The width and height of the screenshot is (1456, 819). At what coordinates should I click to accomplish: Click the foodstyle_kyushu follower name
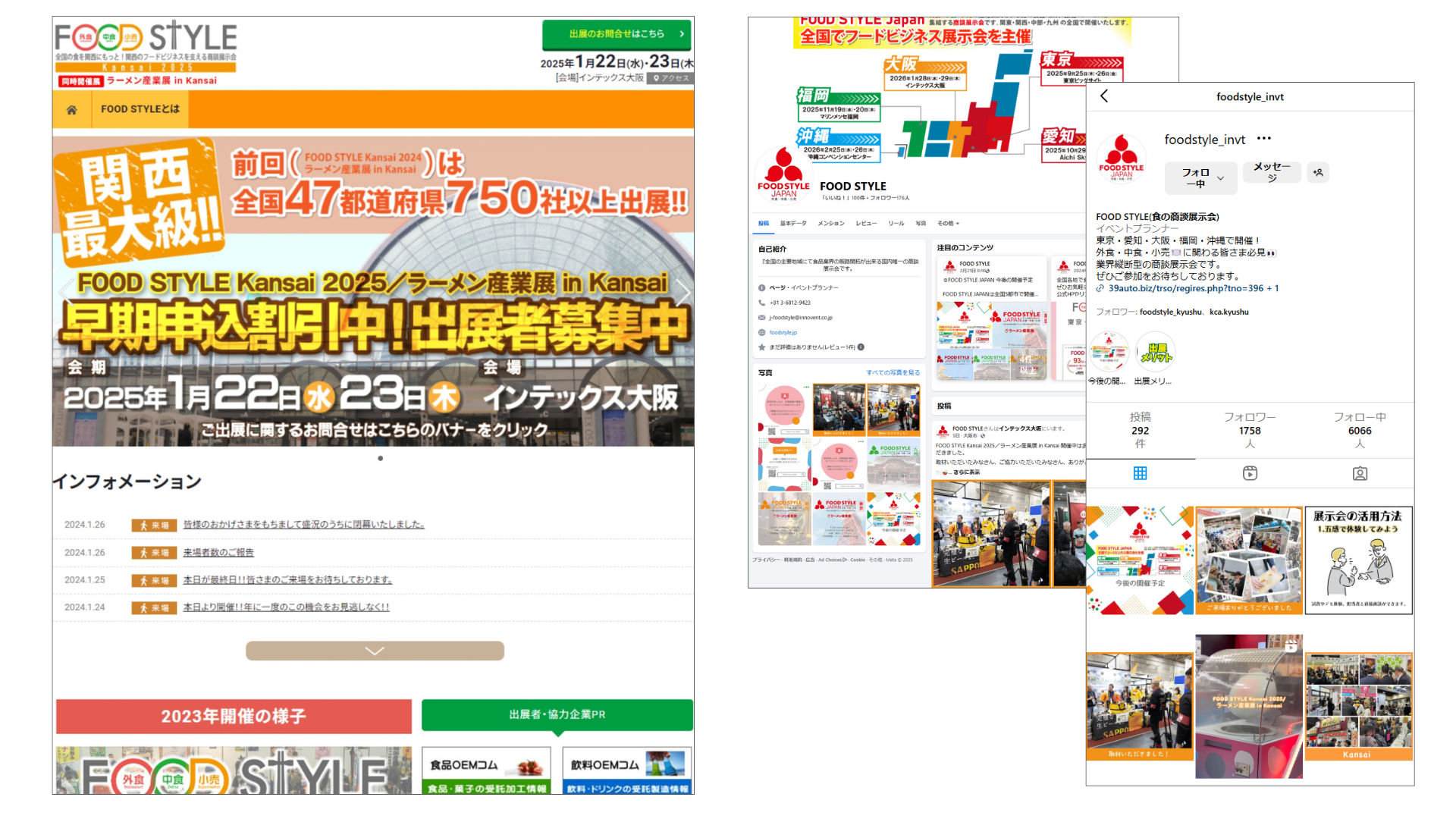(x=1170, y=312)
